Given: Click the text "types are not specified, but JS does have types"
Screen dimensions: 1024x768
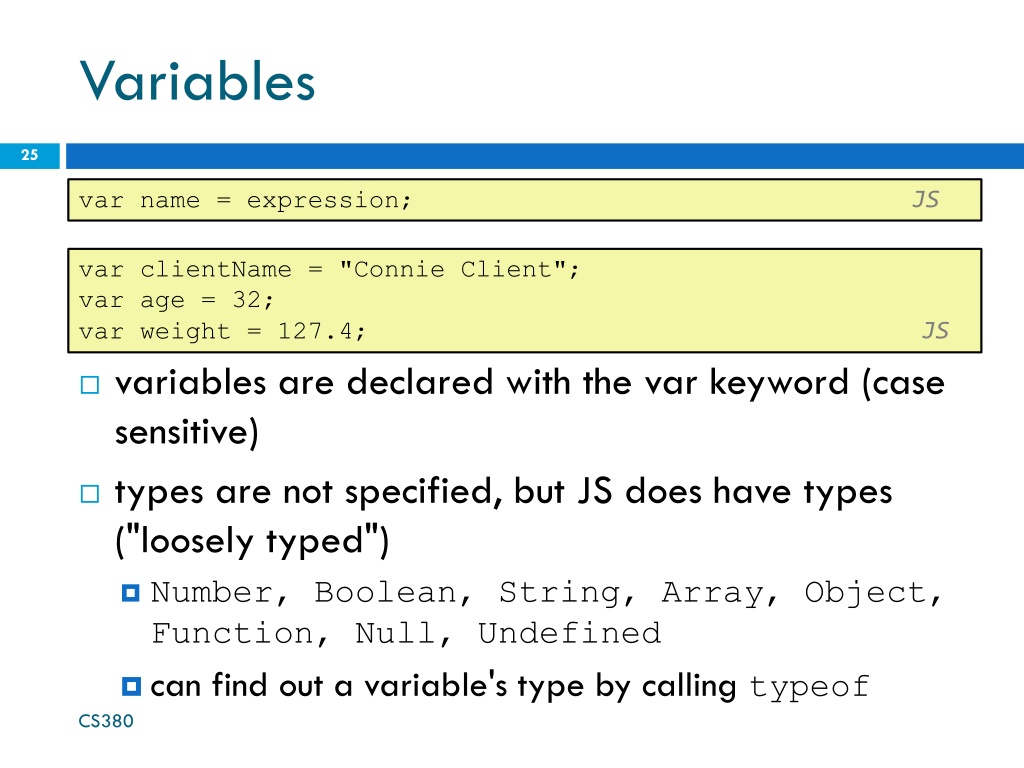Looking at the screenshot, I should pyautogui.click(x=504, y=492).
